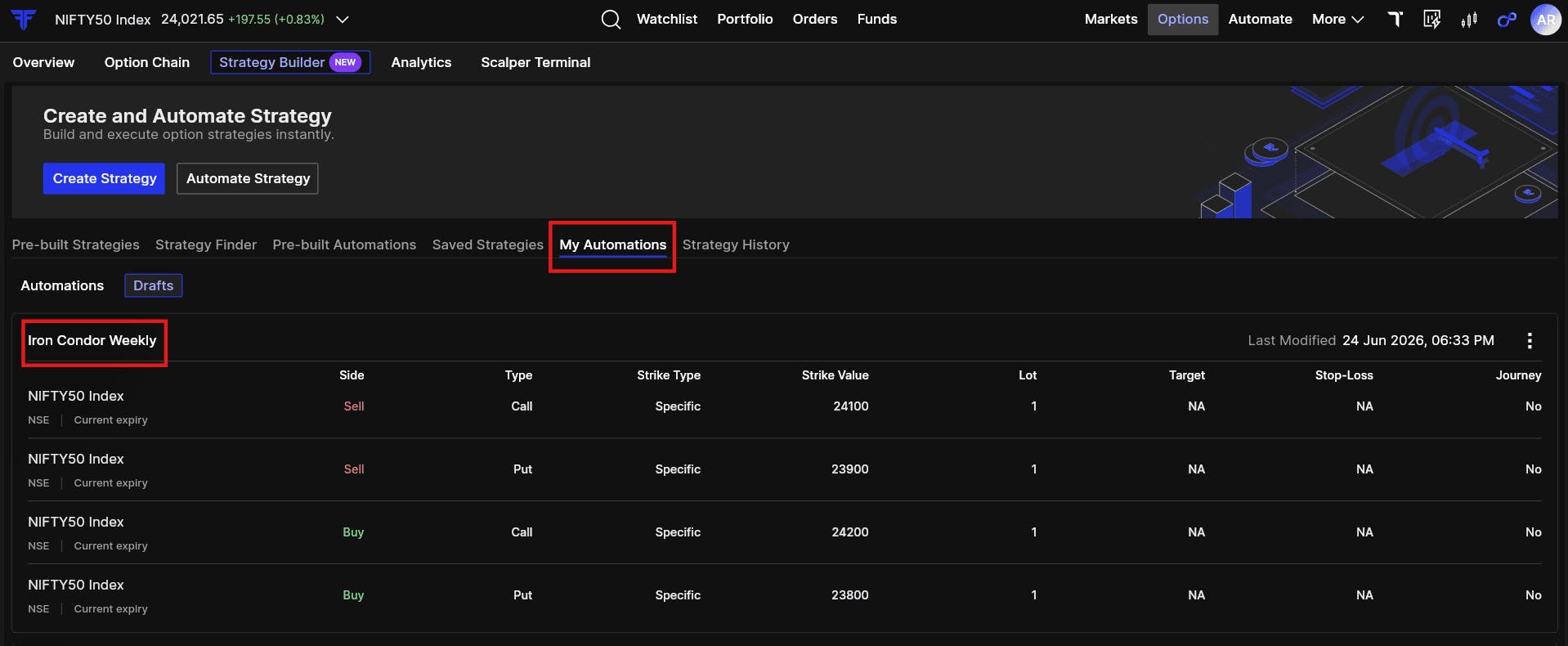
Task: Go to Portfolio
Action: click(x=745, y=19)
